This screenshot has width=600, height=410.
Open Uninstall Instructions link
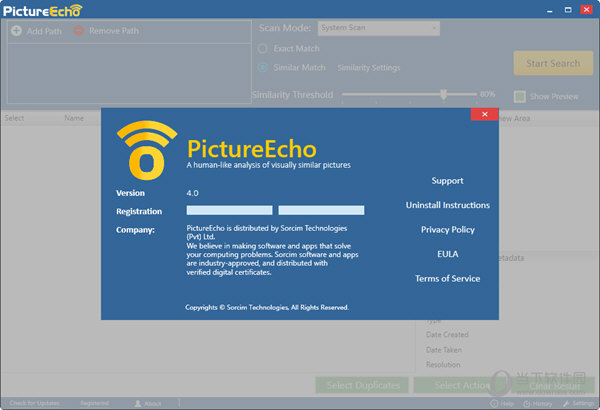448,205
